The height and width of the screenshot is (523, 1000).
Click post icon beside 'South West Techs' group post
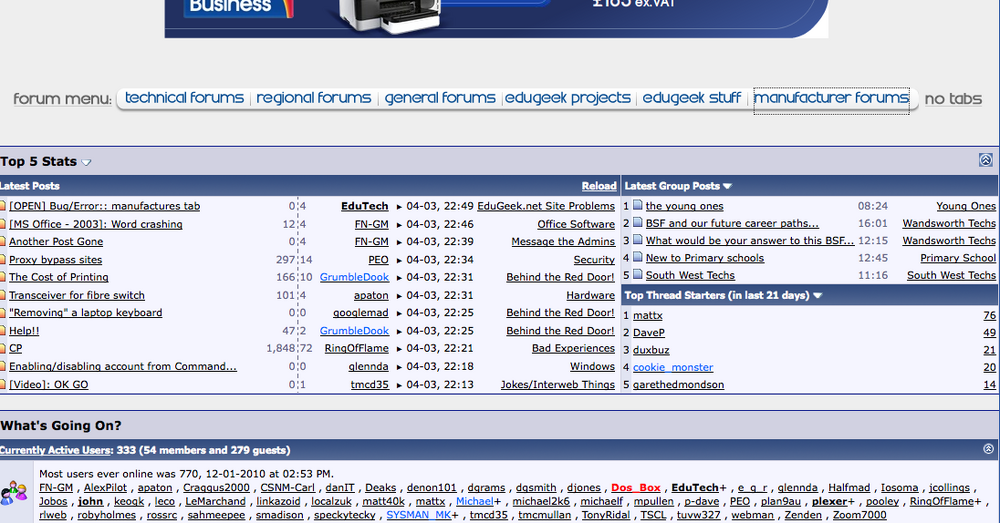[x=638, y=274]
